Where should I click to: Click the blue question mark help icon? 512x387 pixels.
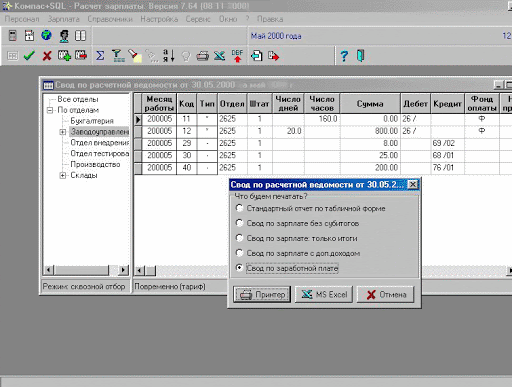tap(344, 56)
